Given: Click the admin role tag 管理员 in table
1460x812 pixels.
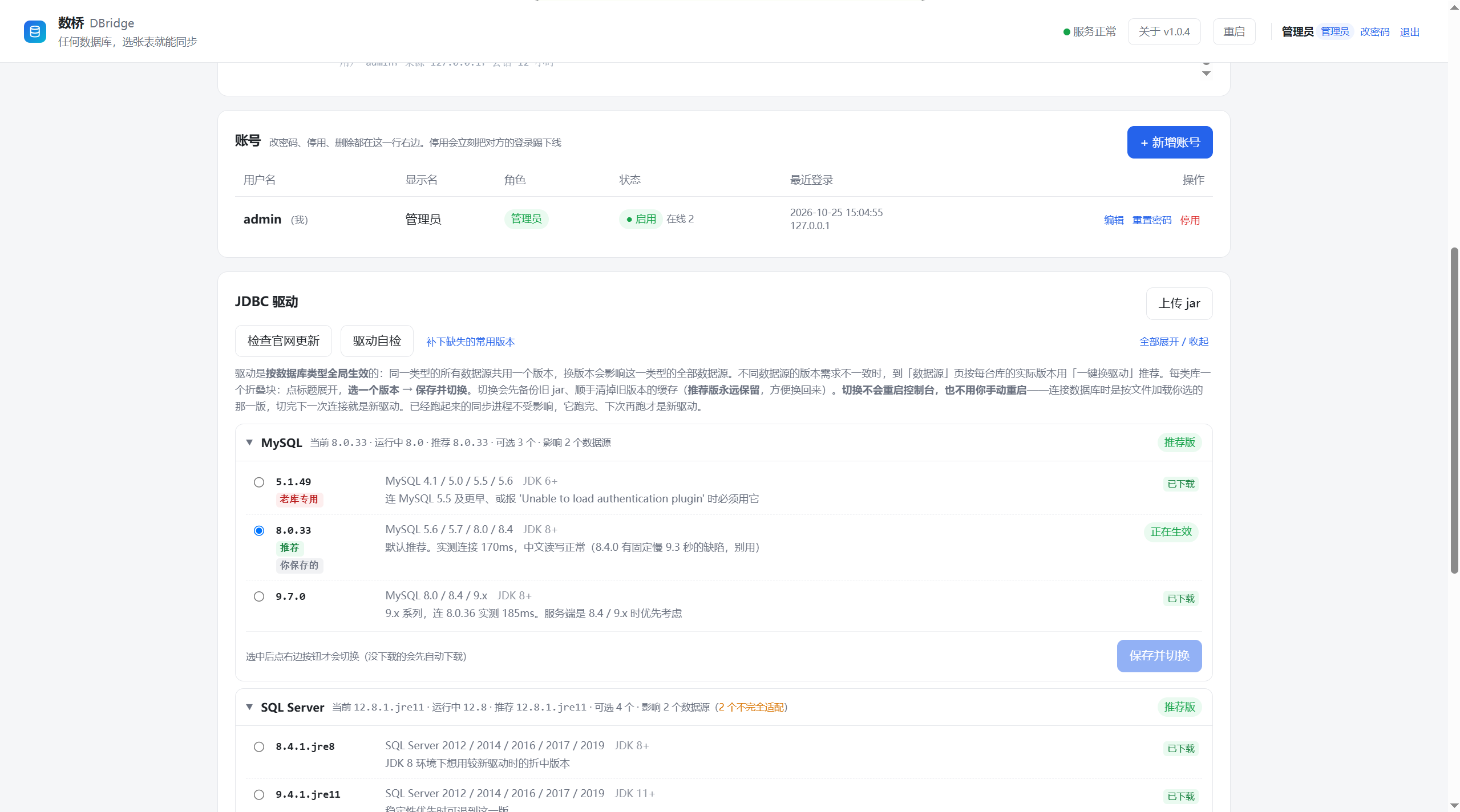Looking at the screenshot, I should (526, 219).
